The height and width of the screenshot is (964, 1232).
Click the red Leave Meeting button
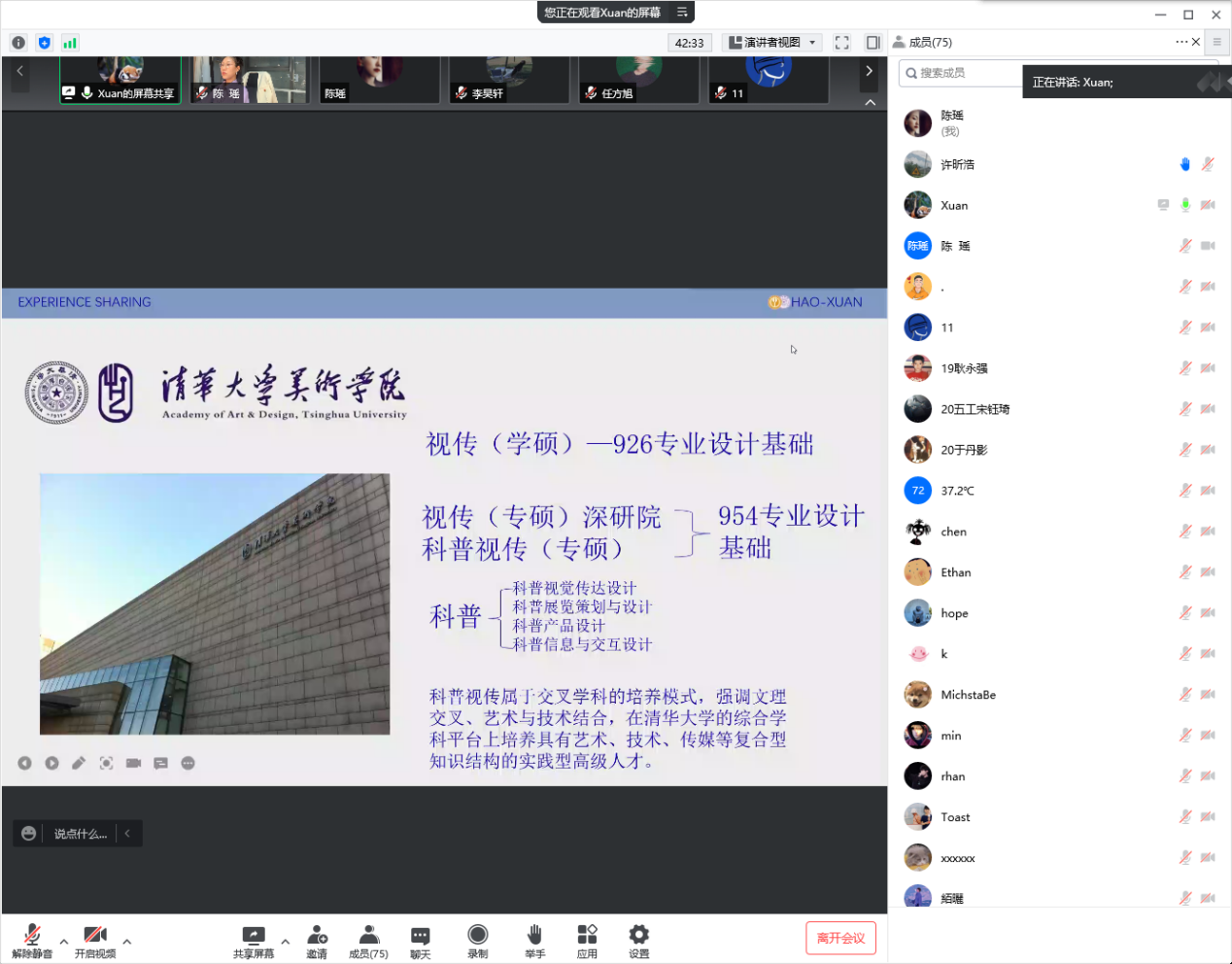tap(840, 938)
